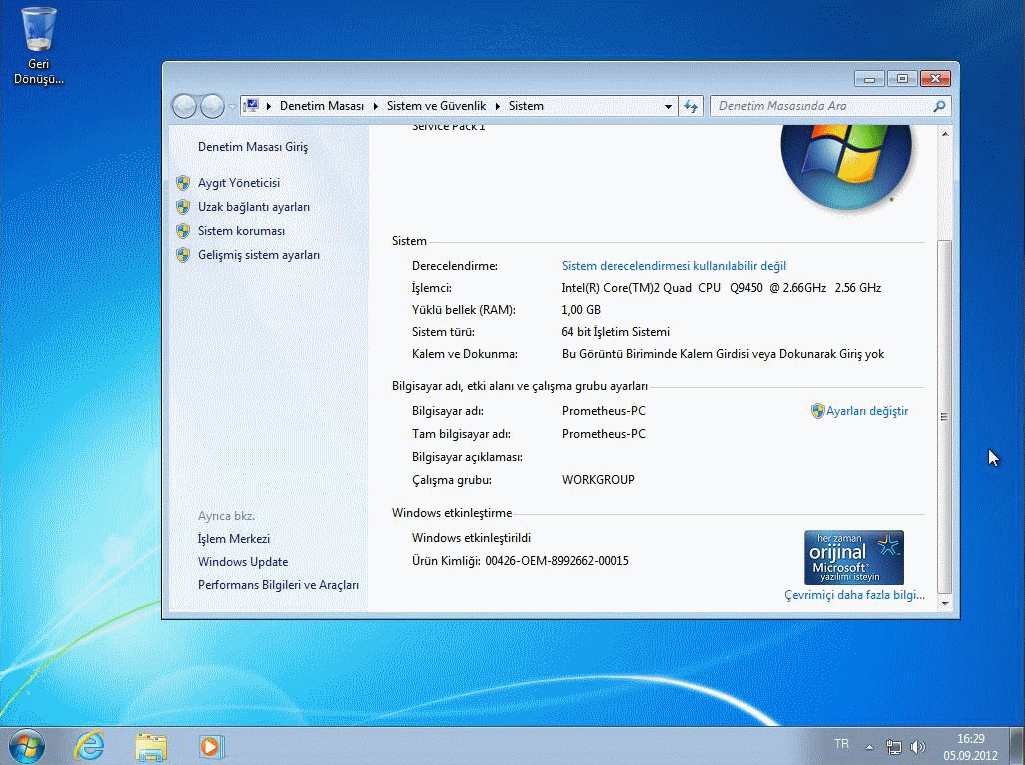Open Sistem derecelendirmesi kullanılabilir değil link

point(674,266)
